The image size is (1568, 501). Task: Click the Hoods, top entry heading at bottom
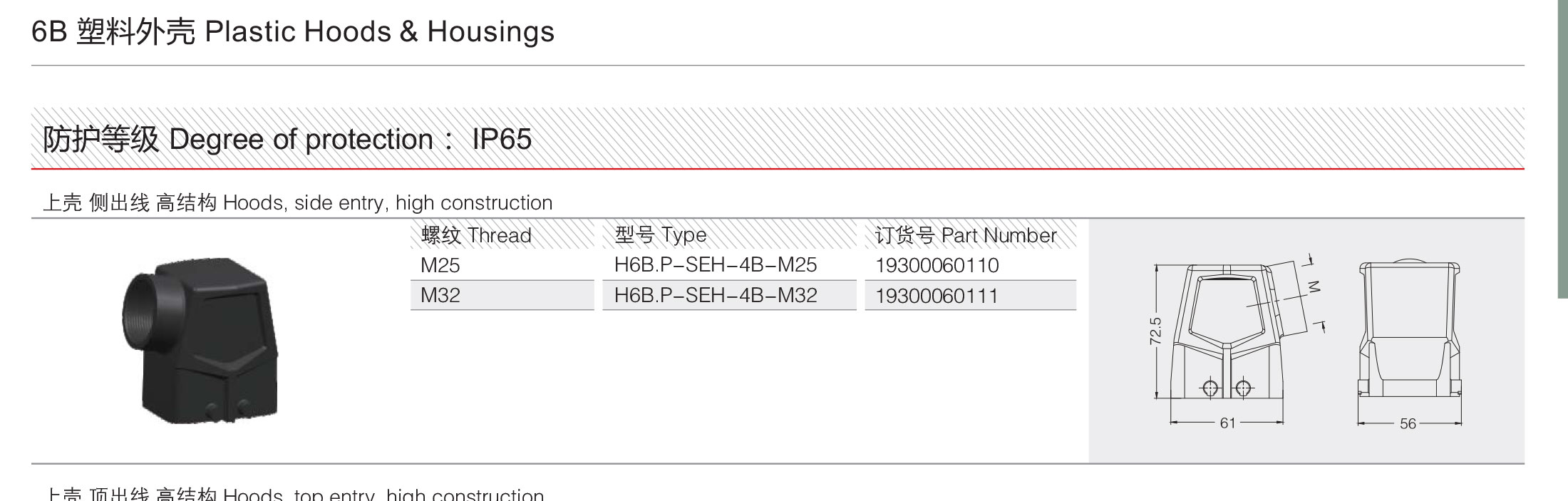(294, 494)
